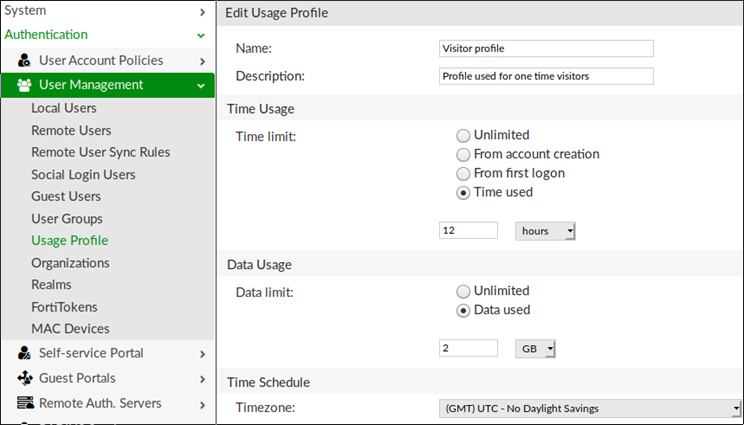Select Unlimited data limit option
The image size is (744, 425).
pos(463,291)
